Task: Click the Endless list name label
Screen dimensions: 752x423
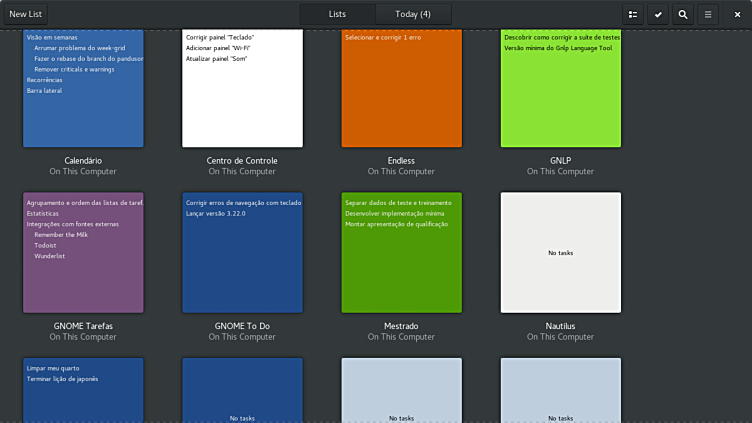Action: (x=401, y=160)
